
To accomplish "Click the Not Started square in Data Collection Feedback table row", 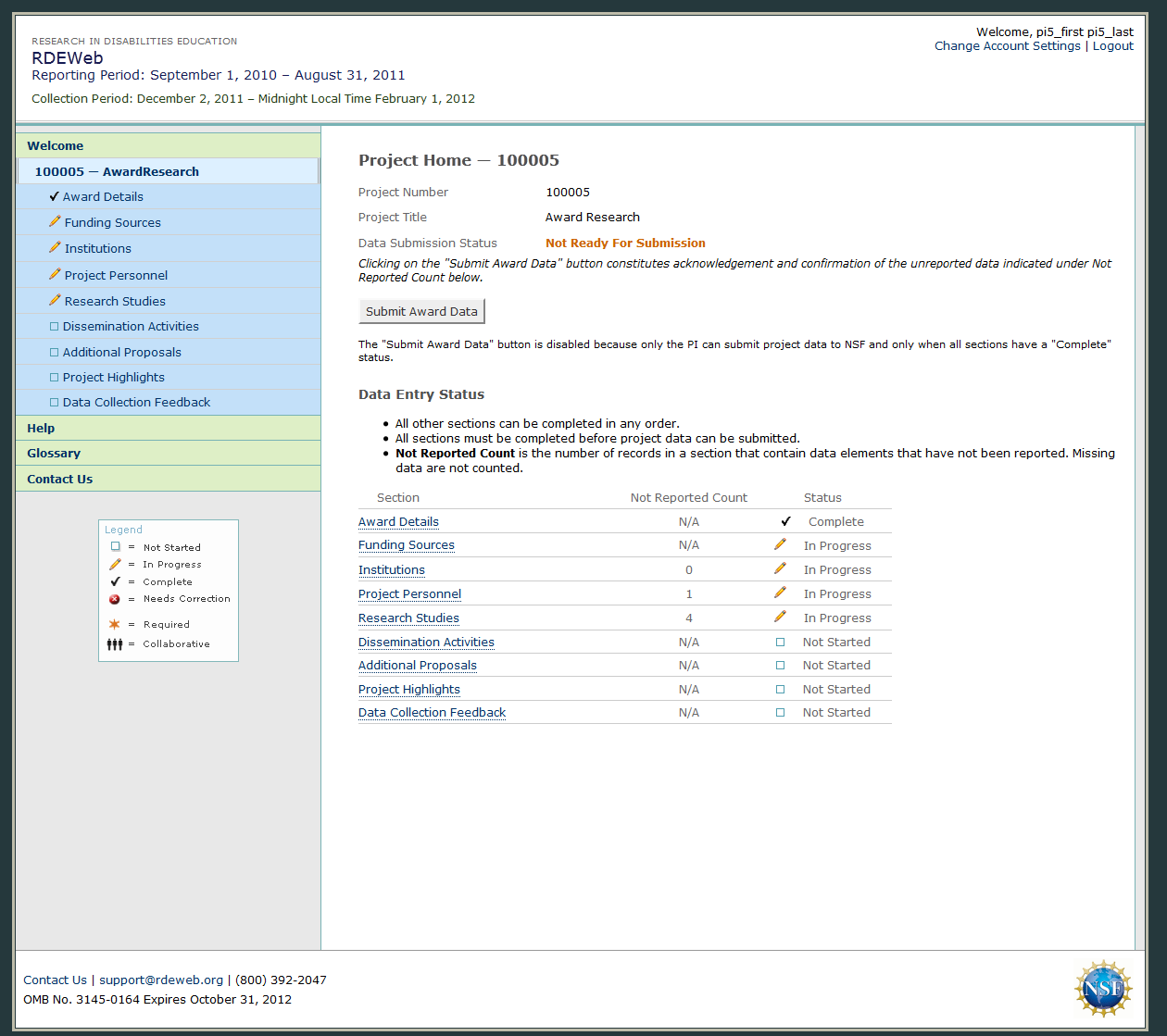I will (x=780, y=713).
